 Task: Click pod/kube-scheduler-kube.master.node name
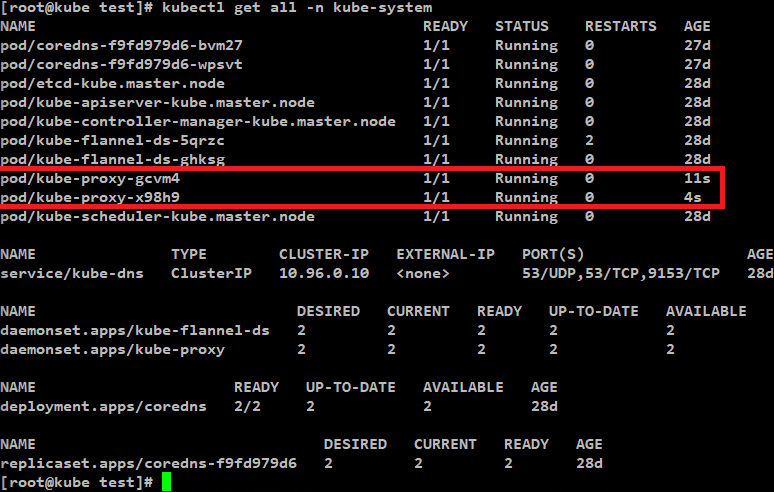click(x=157, y=217)
